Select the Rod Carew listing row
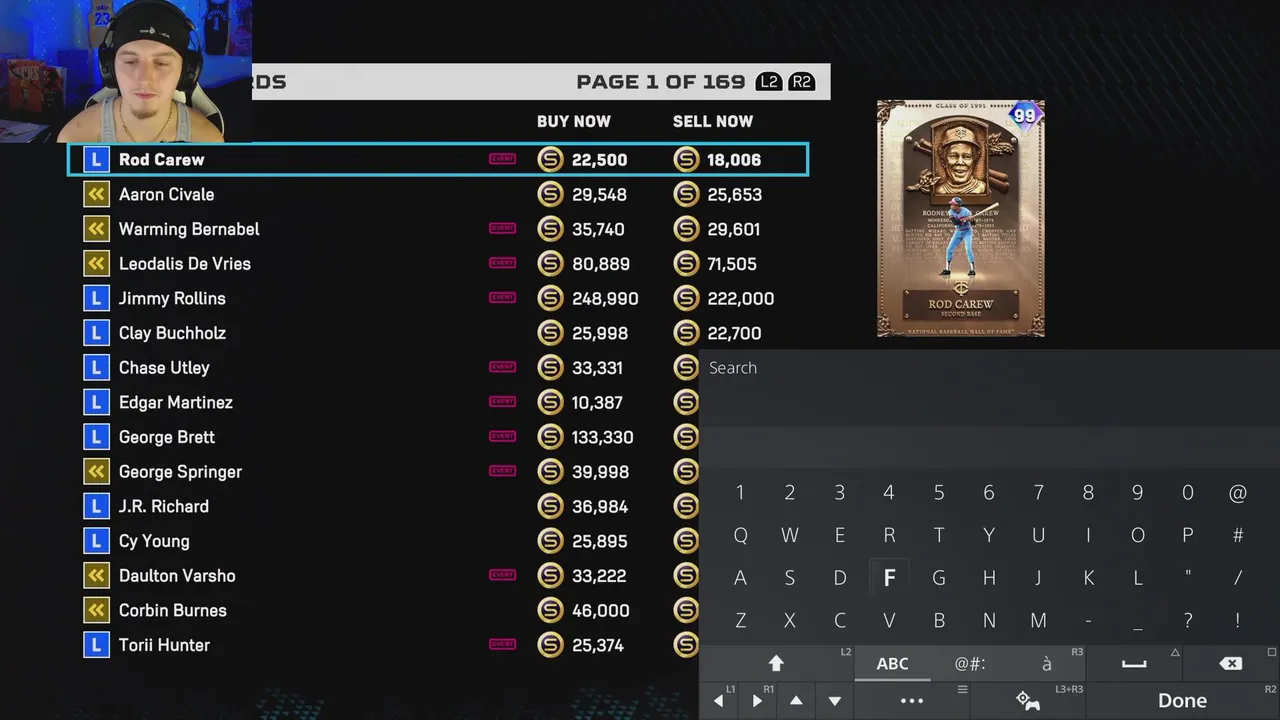This screenshot has height=720, width=1280. click(438, 160)
